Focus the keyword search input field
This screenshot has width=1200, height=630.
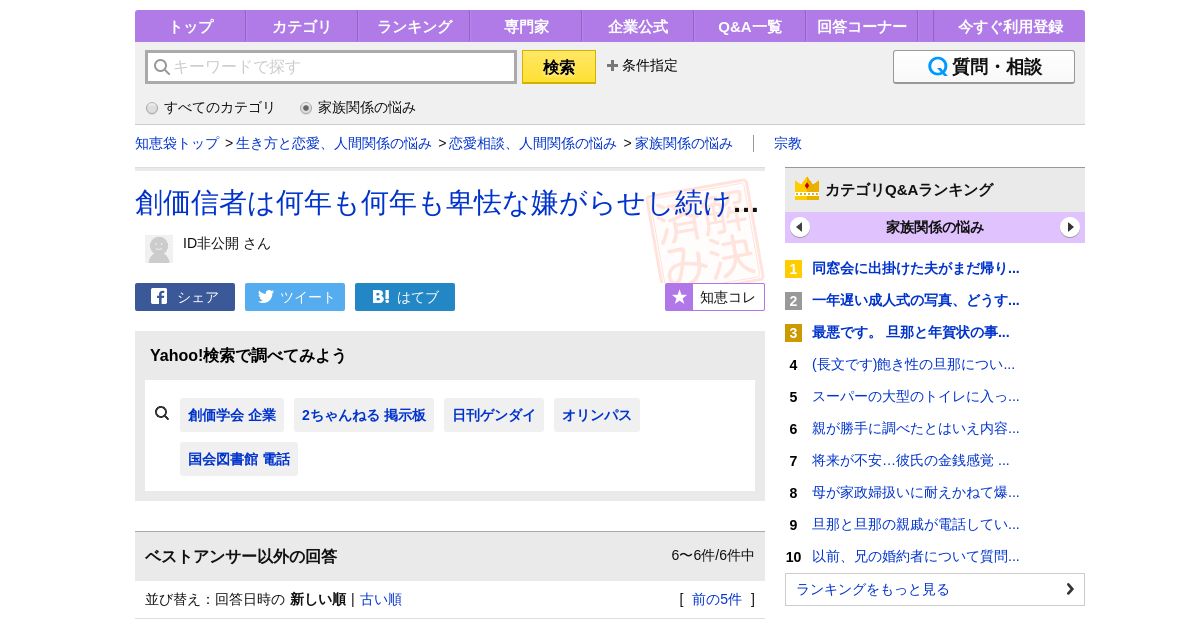coord(331,67)
